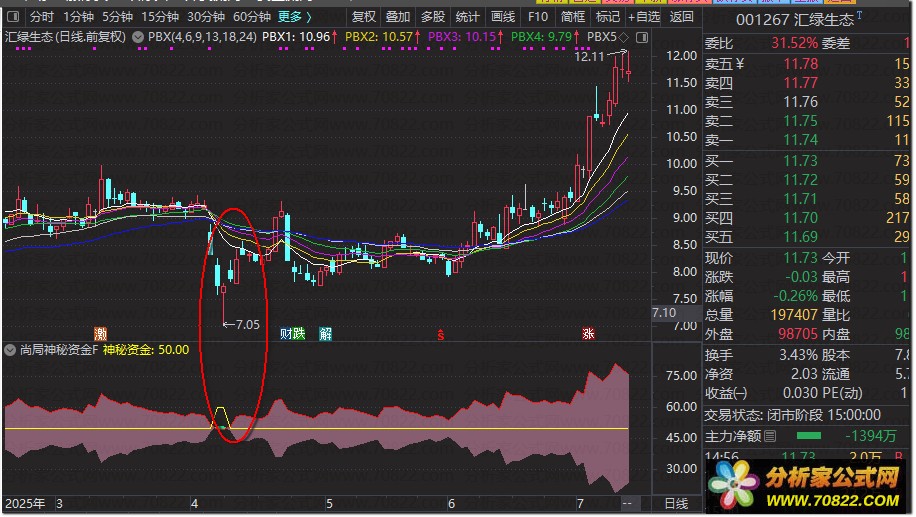The width and height of the screenshot is (916, 517).
Task: Click the 涨 event marker
Action: [588, 334]
